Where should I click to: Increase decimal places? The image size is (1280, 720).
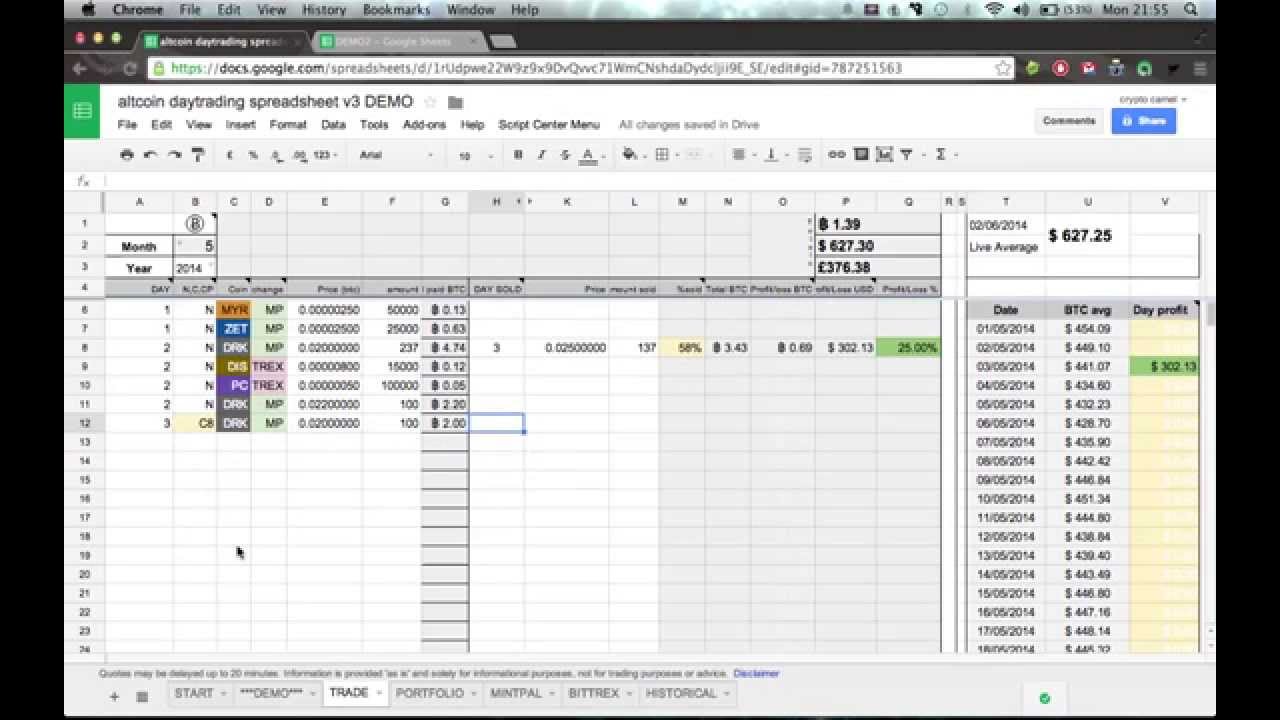tap(299, 155)
